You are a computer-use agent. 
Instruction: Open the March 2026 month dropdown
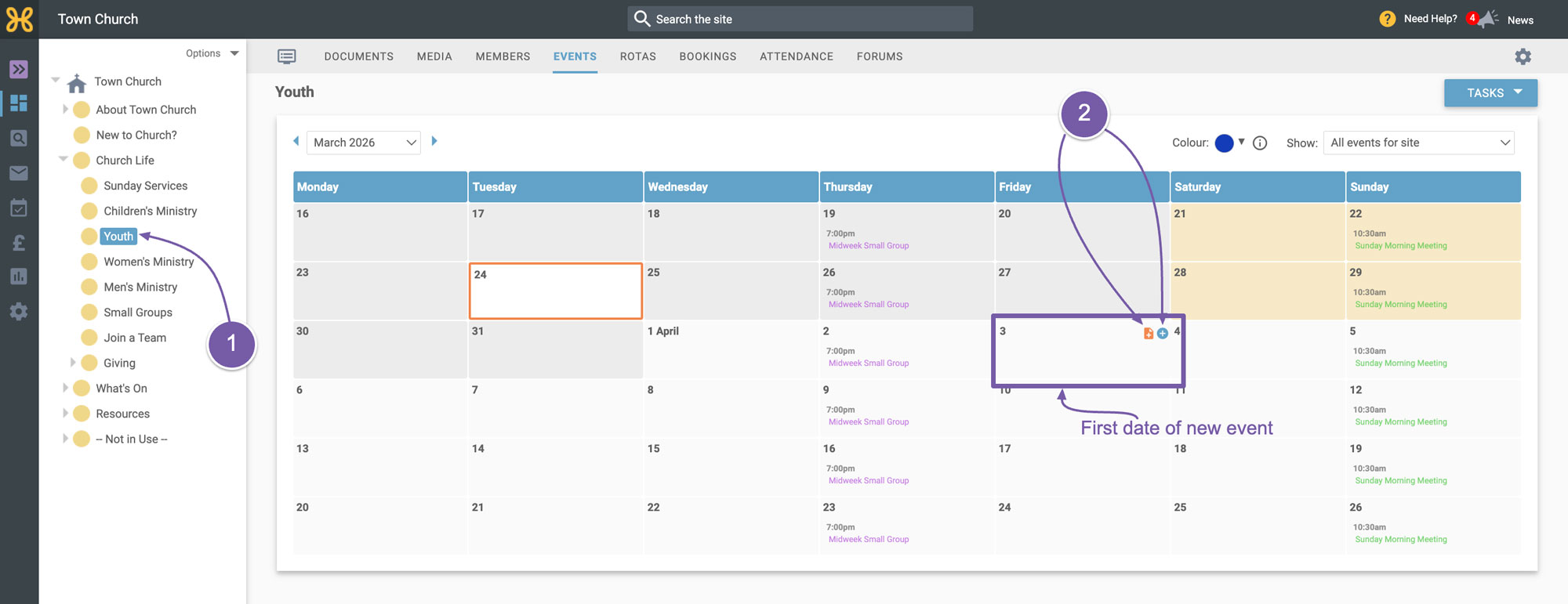[x=364, y=143]
